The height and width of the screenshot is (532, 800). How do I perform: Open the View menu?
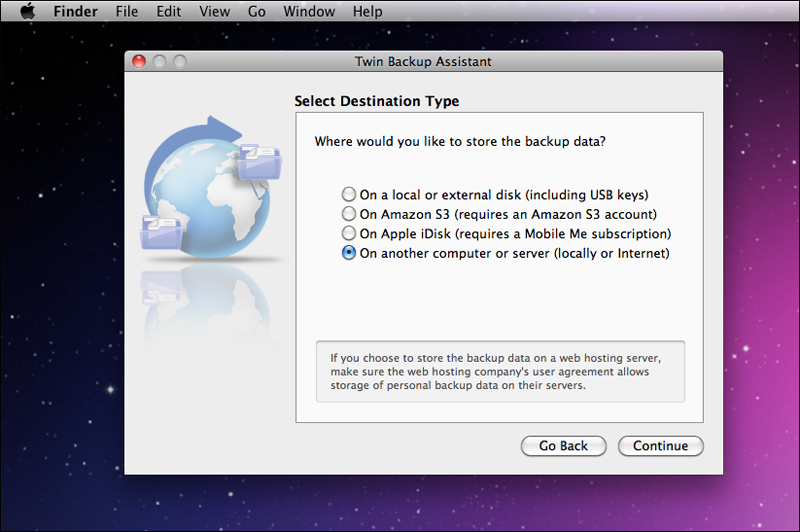214,11
